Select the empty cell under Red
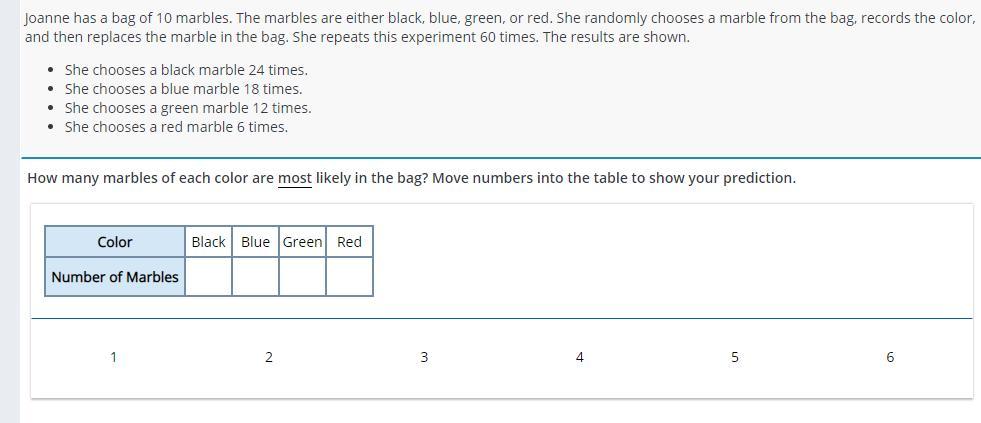Image resolution: width=981 pixels, height=423 pixels. click(x=349, y=277)
